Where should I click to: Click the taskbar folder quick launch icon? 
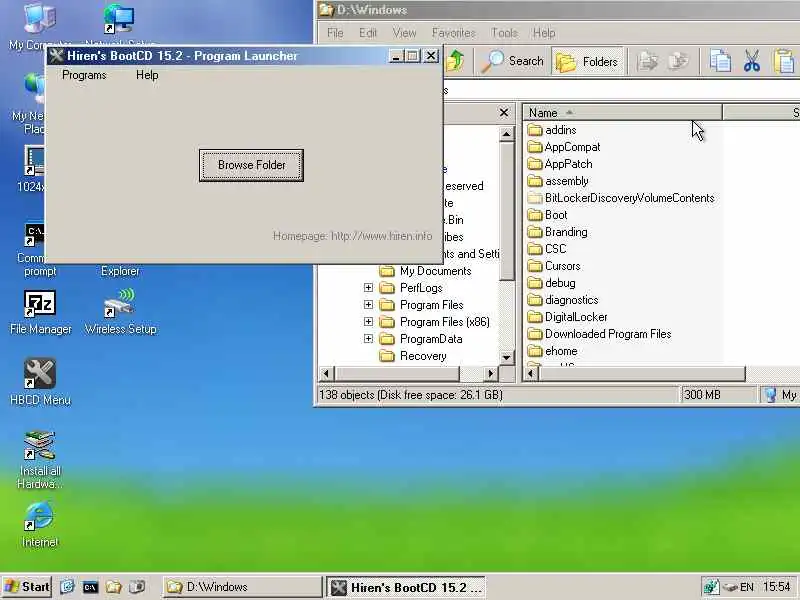[x=113, y=587]
